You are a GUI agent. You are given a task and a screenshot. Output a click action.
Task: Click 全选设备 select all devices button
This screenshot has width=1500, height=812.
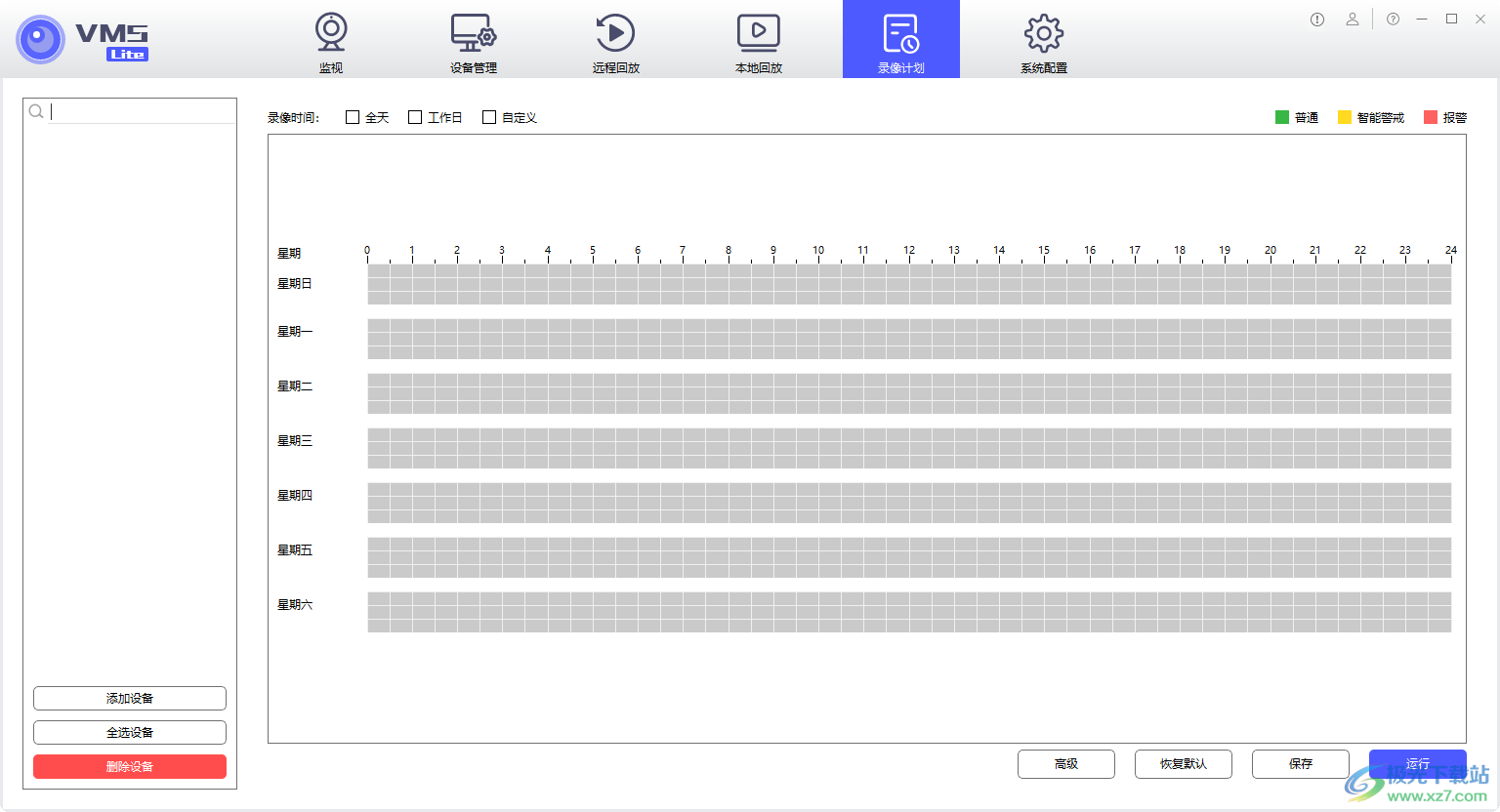tap(130, 732)
